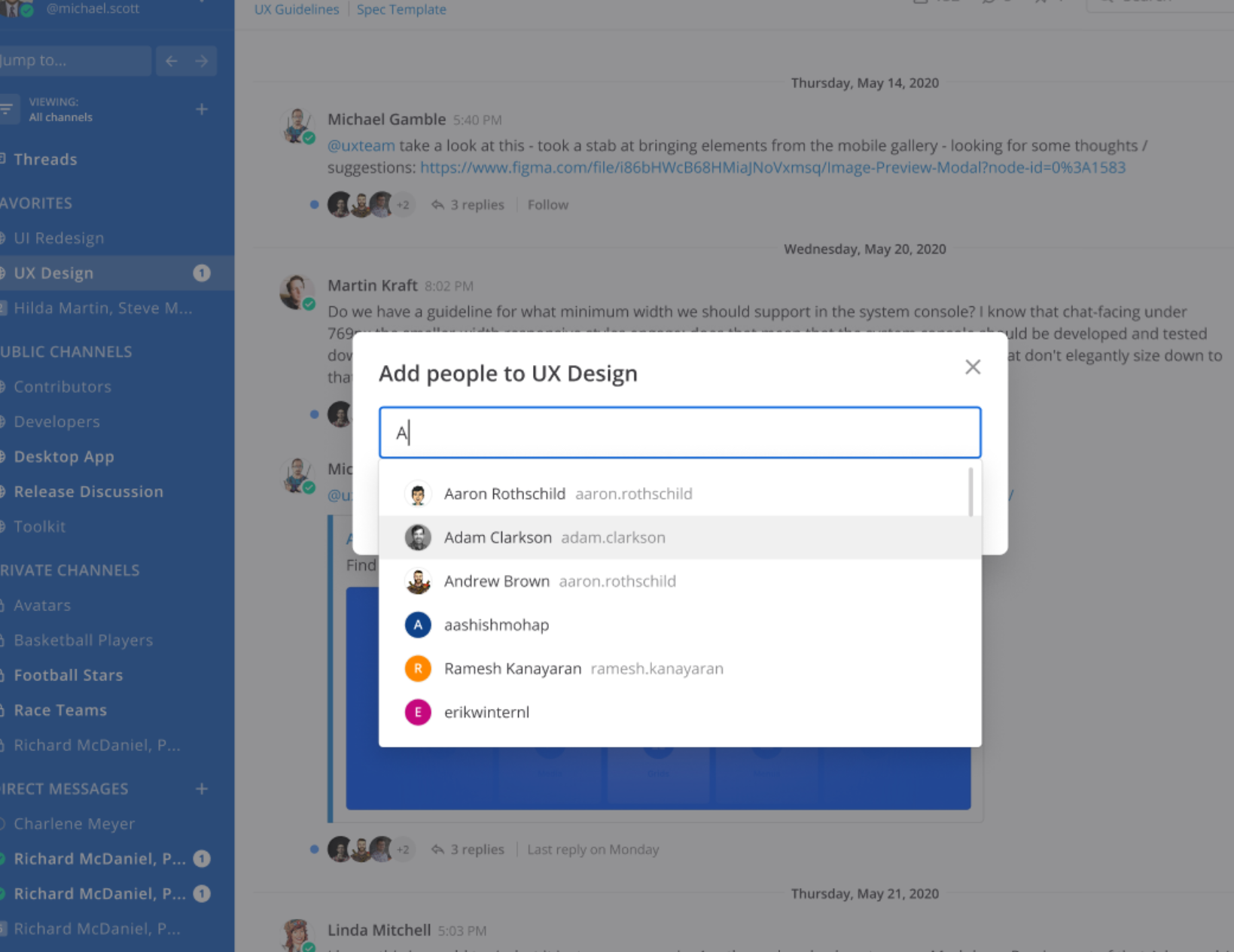Screen dimensions: 1234x952
Task: Click the forward navigation arrow in the sidebar
Action: 201,60
